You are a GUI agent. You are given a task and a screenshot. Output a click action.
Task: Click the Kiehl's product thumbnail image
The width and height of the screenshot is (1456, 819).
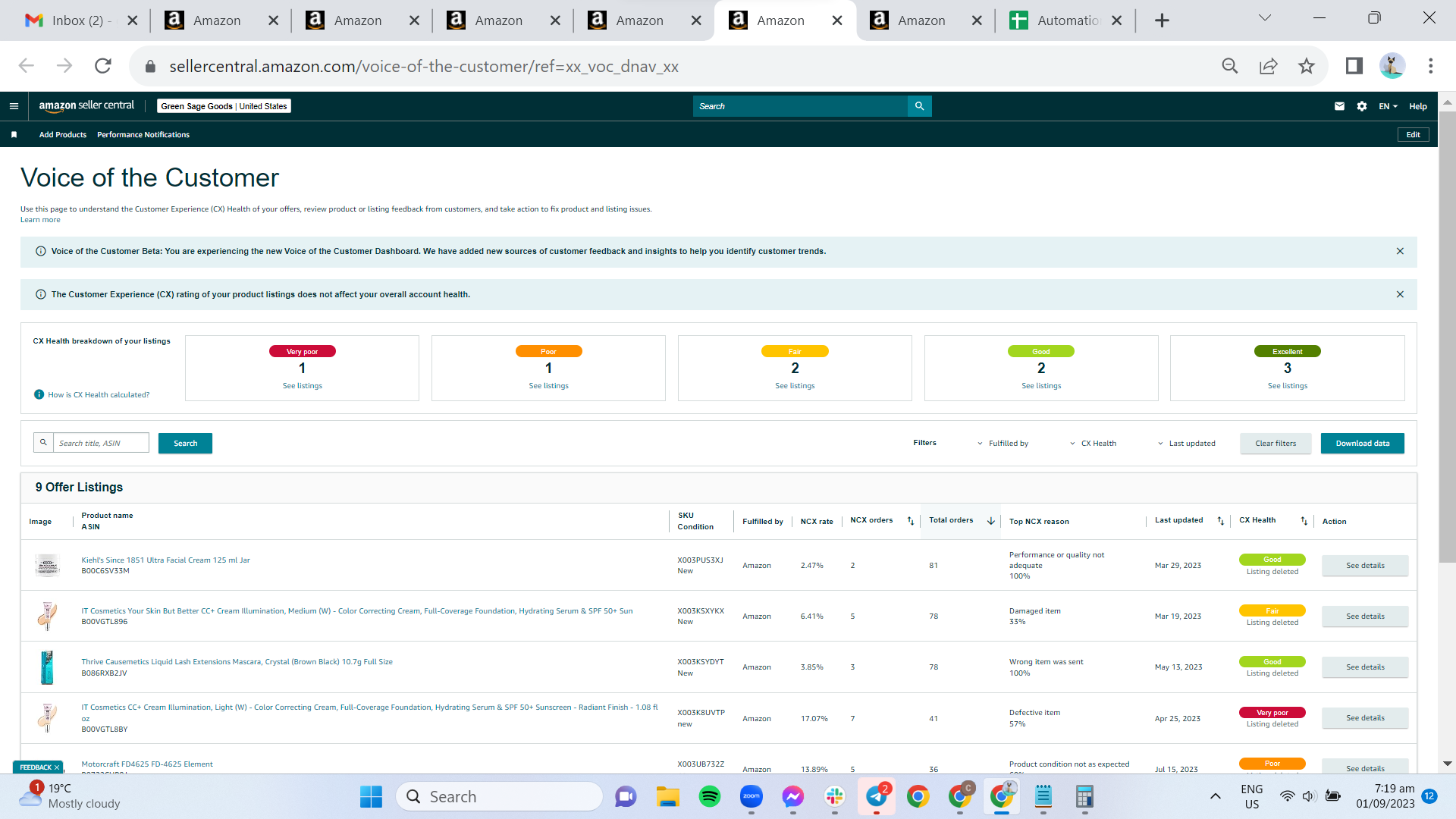click(x=47, y=565)
